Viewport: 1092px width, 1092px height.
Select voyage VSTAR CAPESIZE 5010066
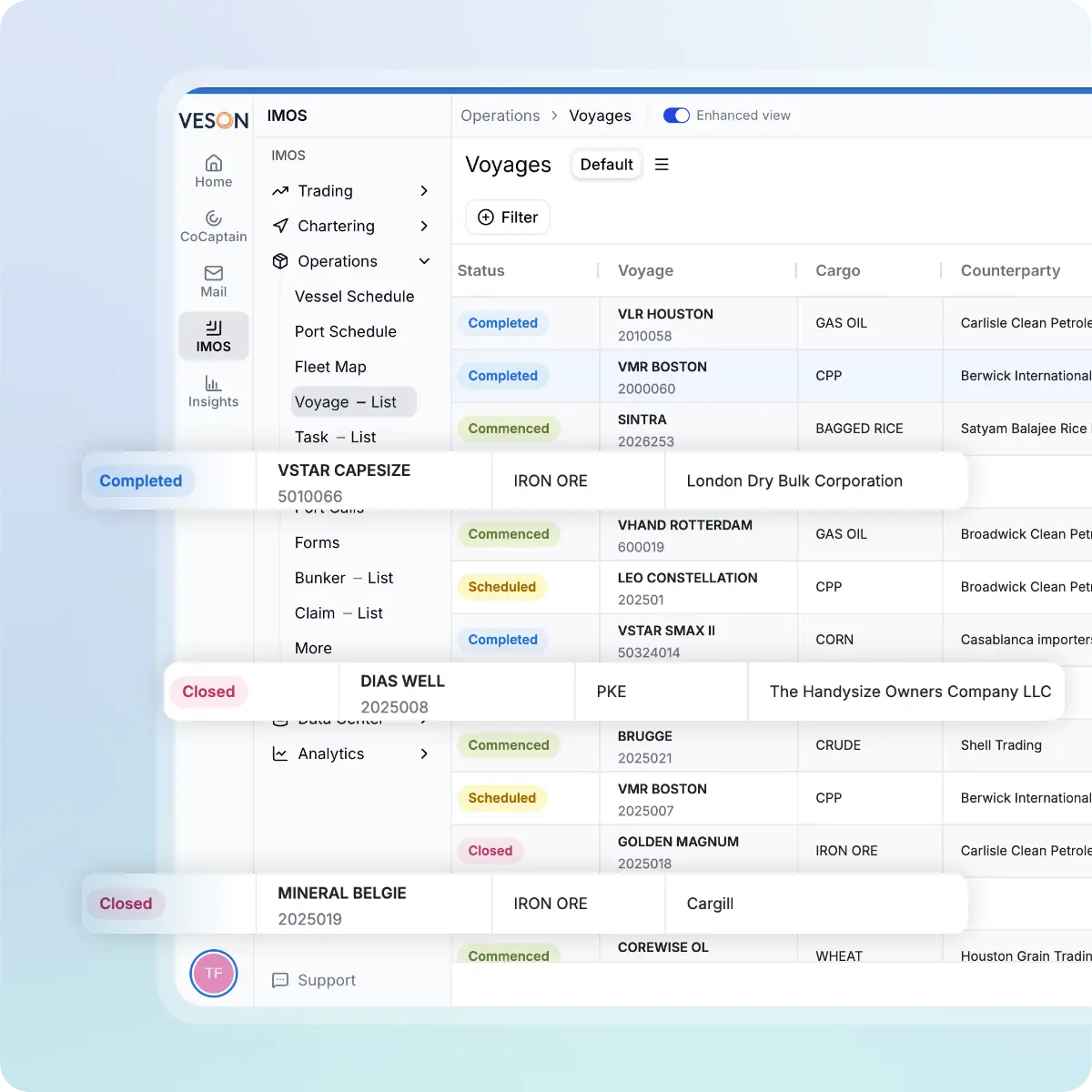344,483
